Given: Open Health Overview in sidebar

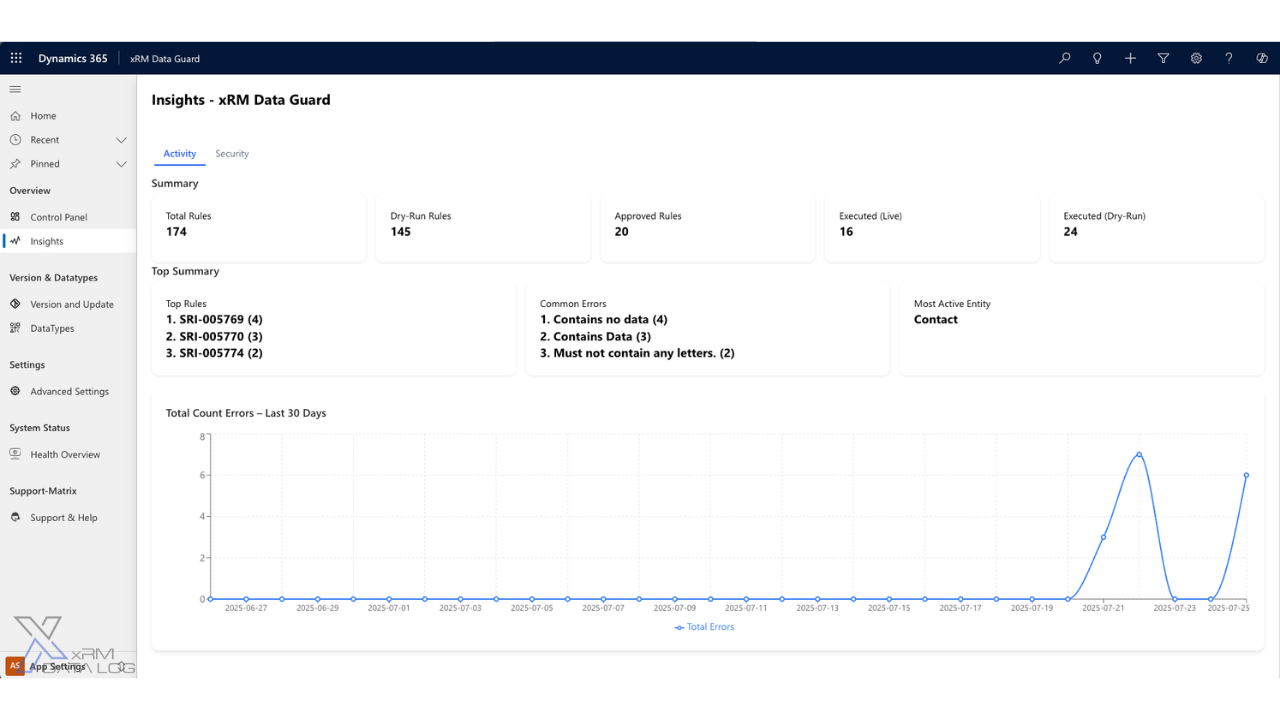Looking at the screenshot, I should tap(65, 454).
